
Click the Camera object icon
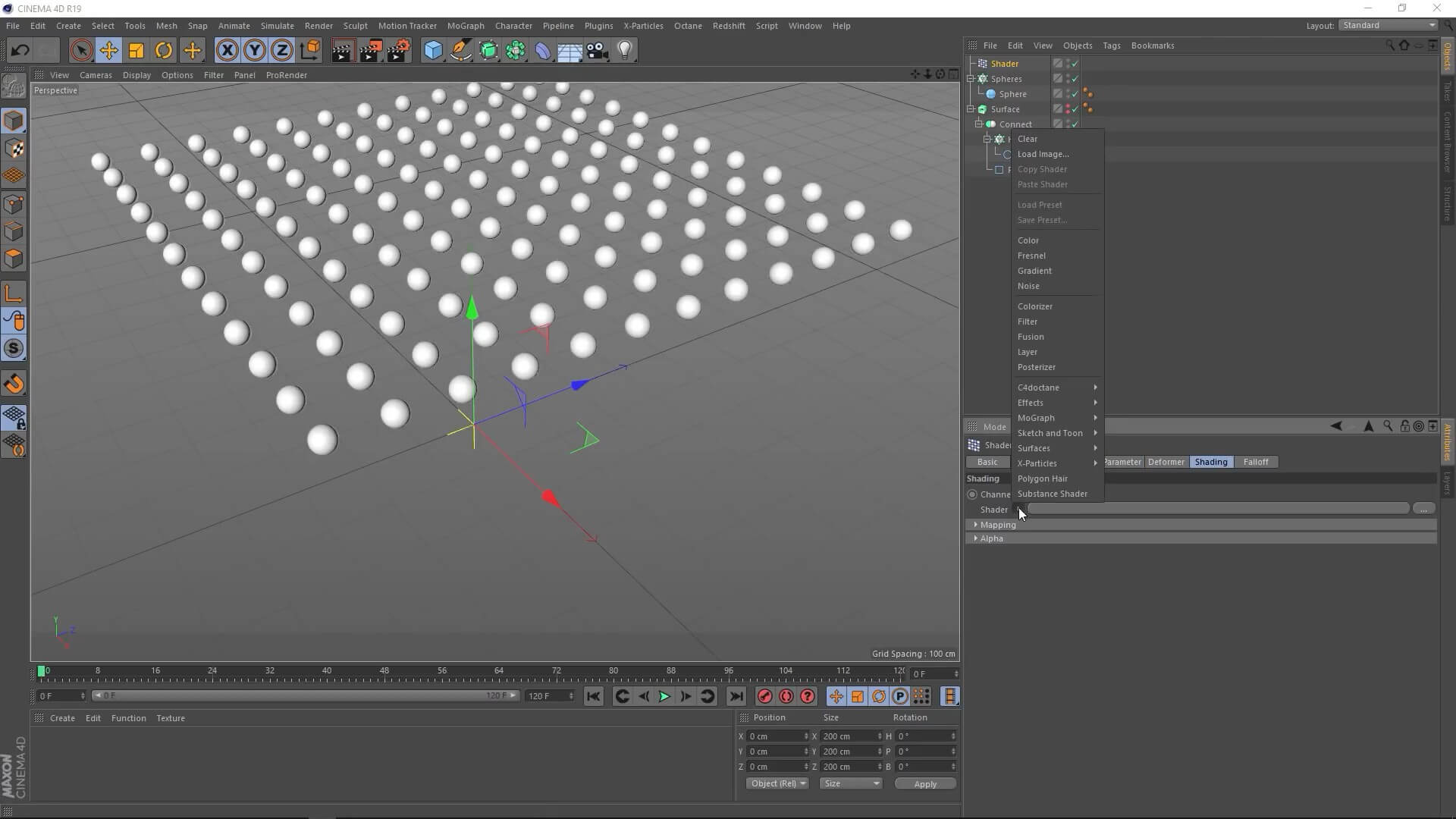pyautogui.click(x=597, y=51)
